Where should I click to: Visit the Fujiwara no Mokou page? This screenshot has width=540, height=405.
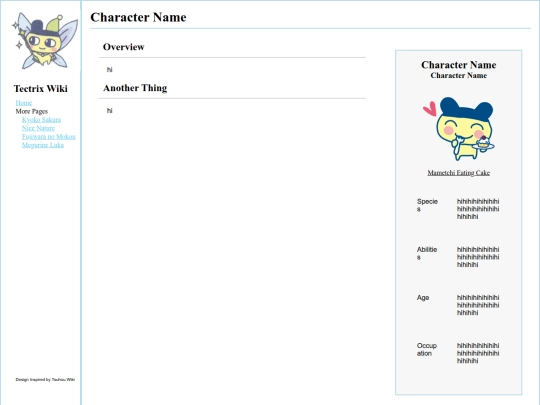pyautogui.click(x=49, y=136)
